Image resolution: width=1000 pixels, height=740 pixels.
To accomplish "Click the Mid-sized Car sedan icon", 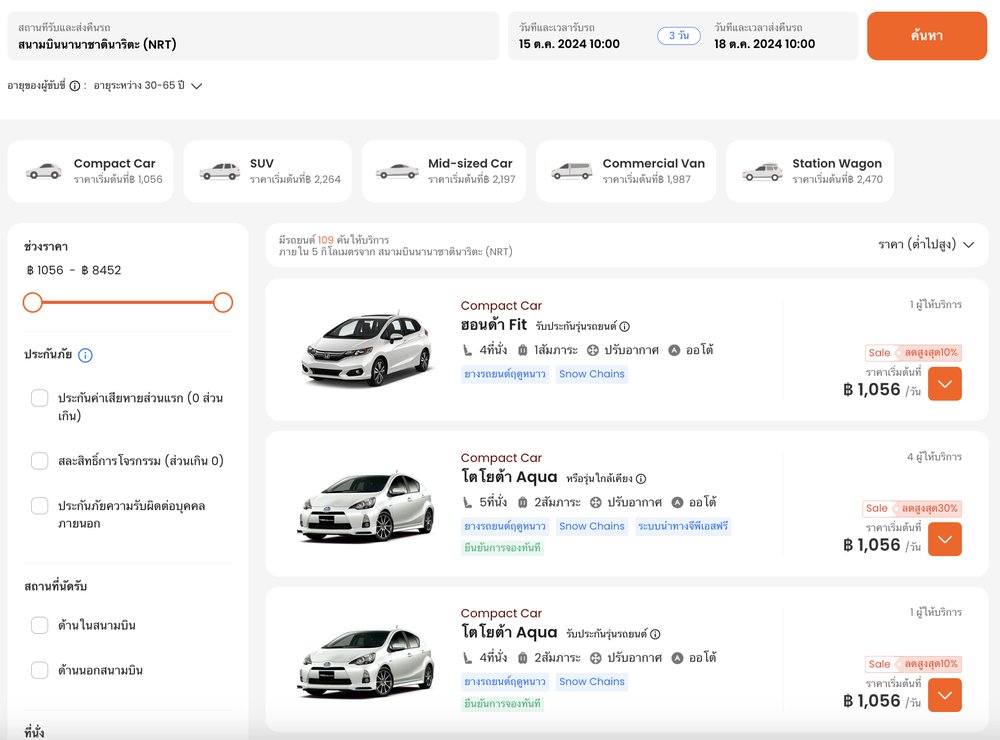I will (x=397, y=171).
